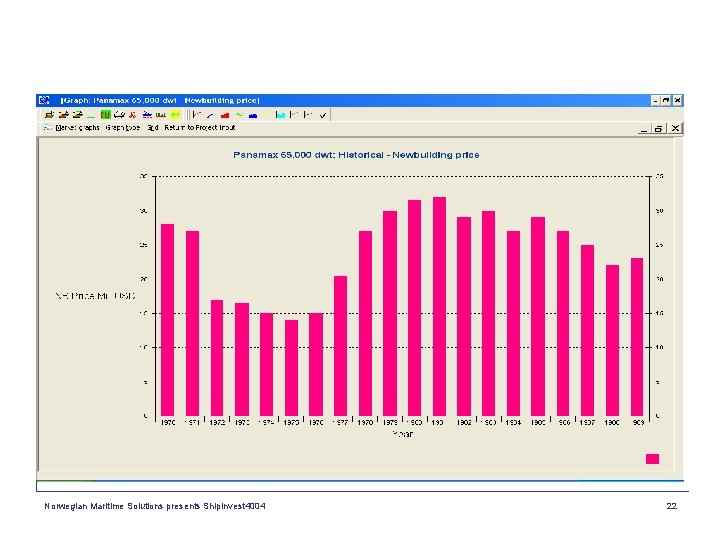Open the Merge graphs menu
This screenshot has height=540, width=720.
[x=77, y=128]
